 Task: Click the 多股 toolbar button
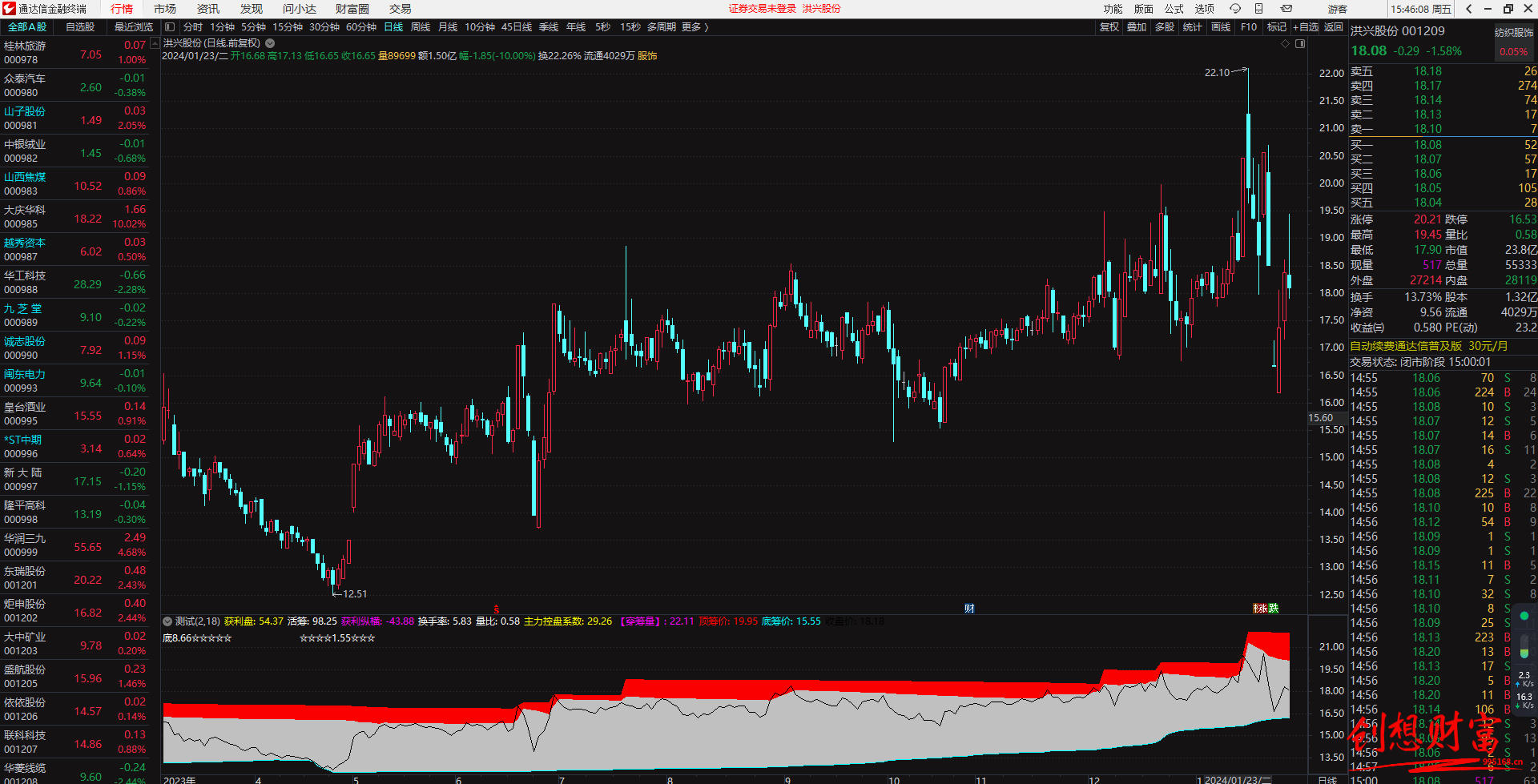(1165, 27)
